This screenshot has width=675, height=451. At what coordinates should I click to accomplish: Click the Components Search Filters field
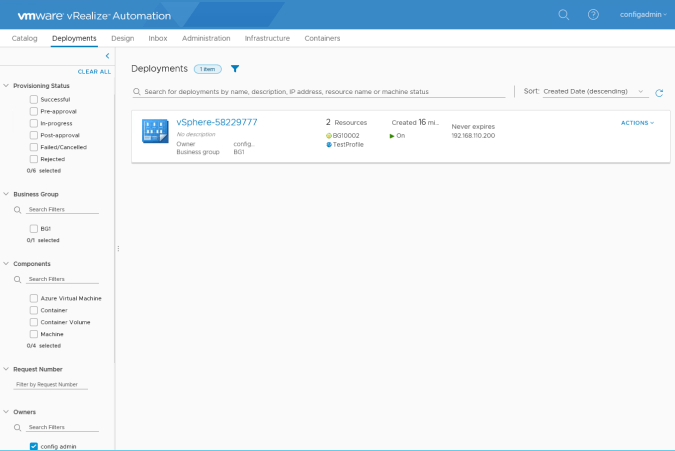click(x=62, y=279)
